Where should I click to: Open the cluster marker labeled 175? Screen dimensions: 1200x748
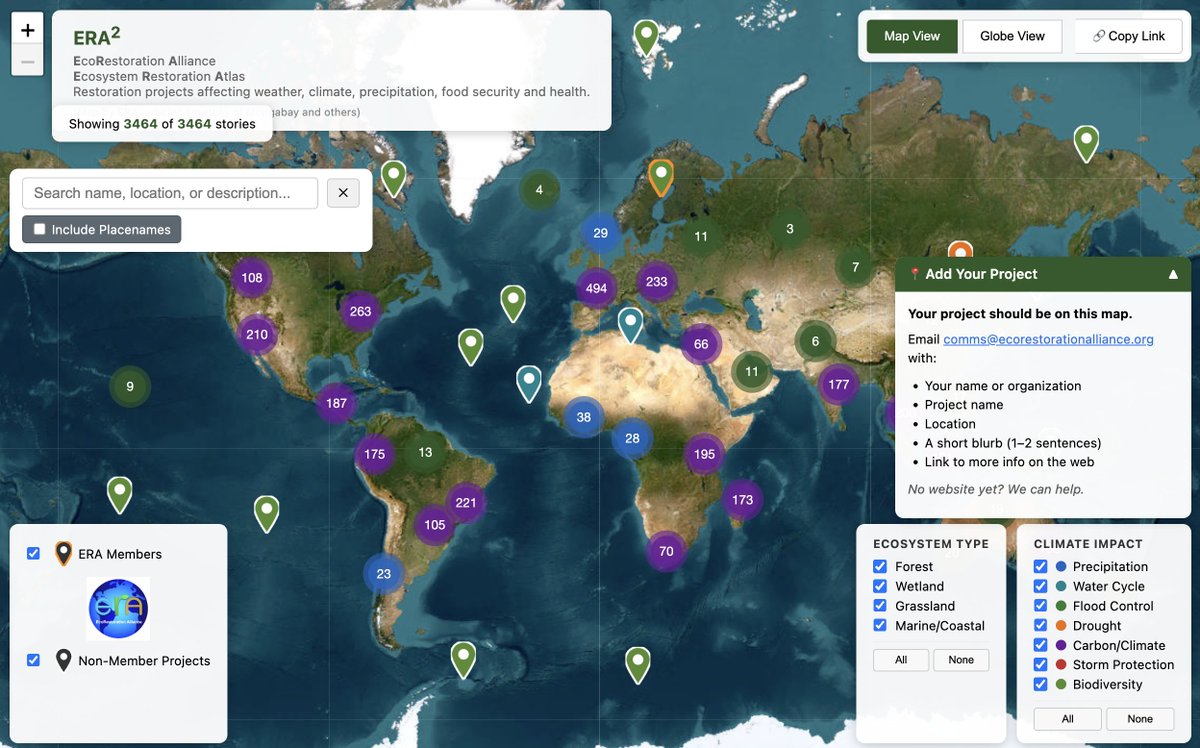pyautogui.click(x=375, y=454)
